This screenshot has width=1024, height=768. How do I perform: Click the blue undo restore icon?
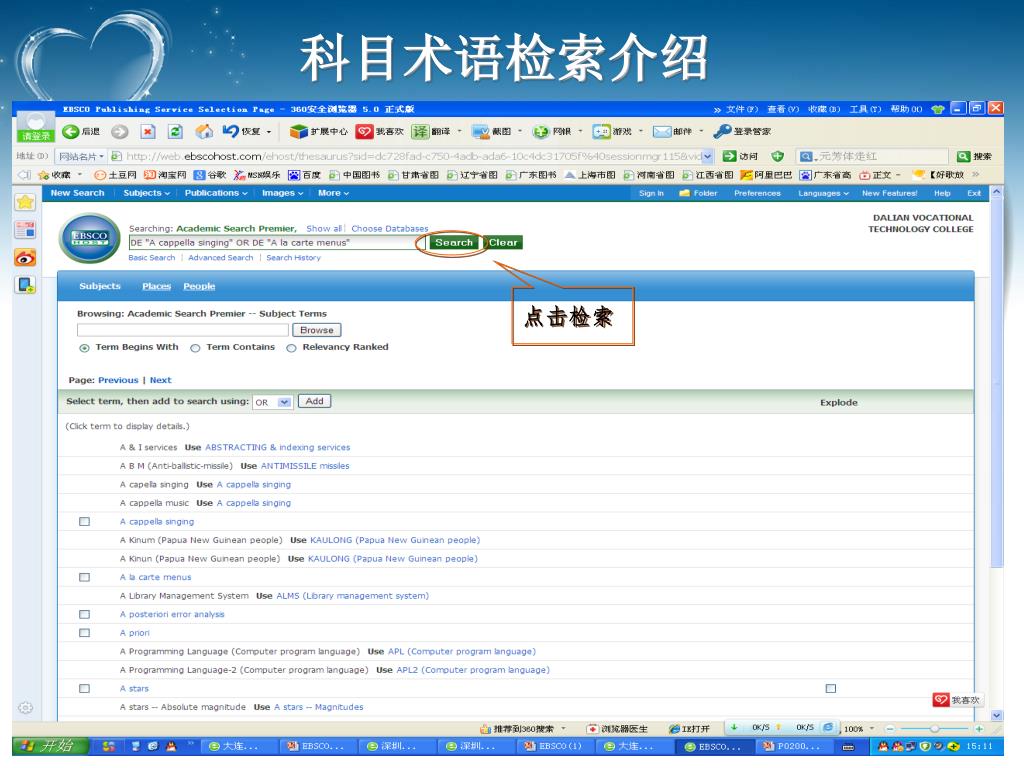231,131
